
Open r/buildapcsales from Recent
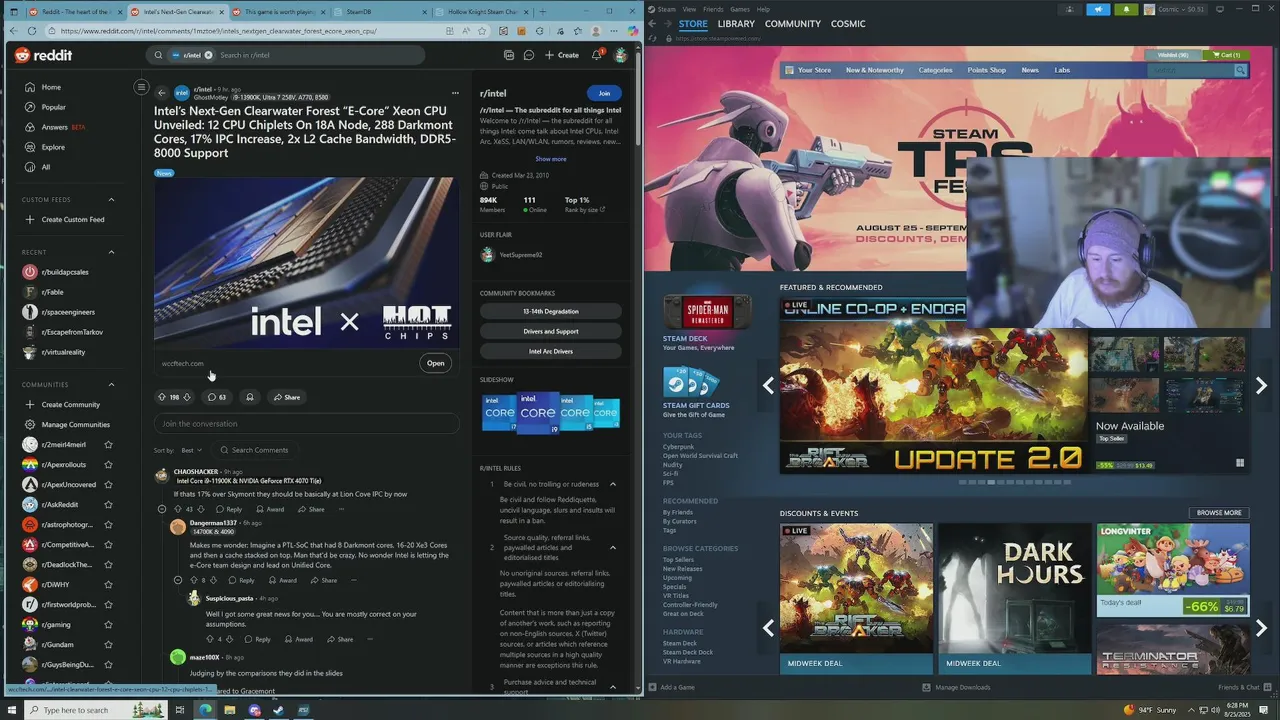point(64,272)
